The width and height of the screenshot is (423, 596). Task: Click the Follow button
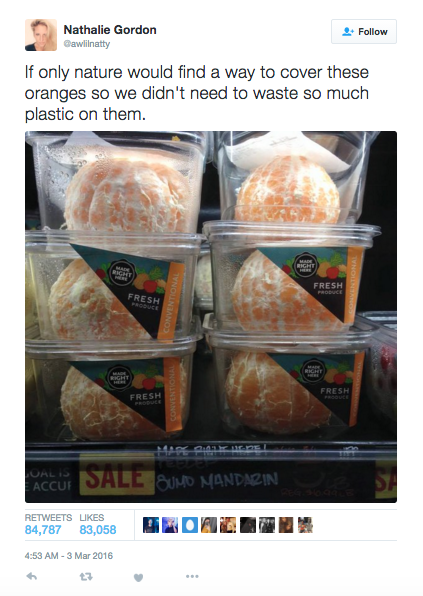click(x=364, y=32)
